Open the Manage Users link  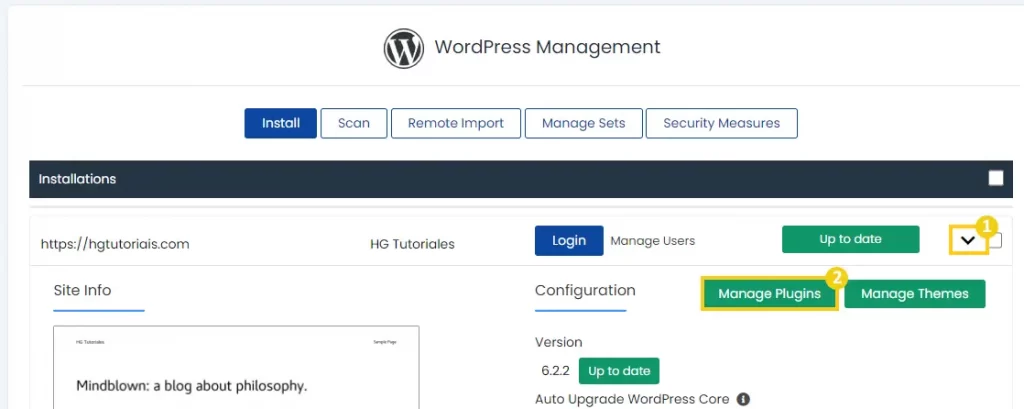652,241
